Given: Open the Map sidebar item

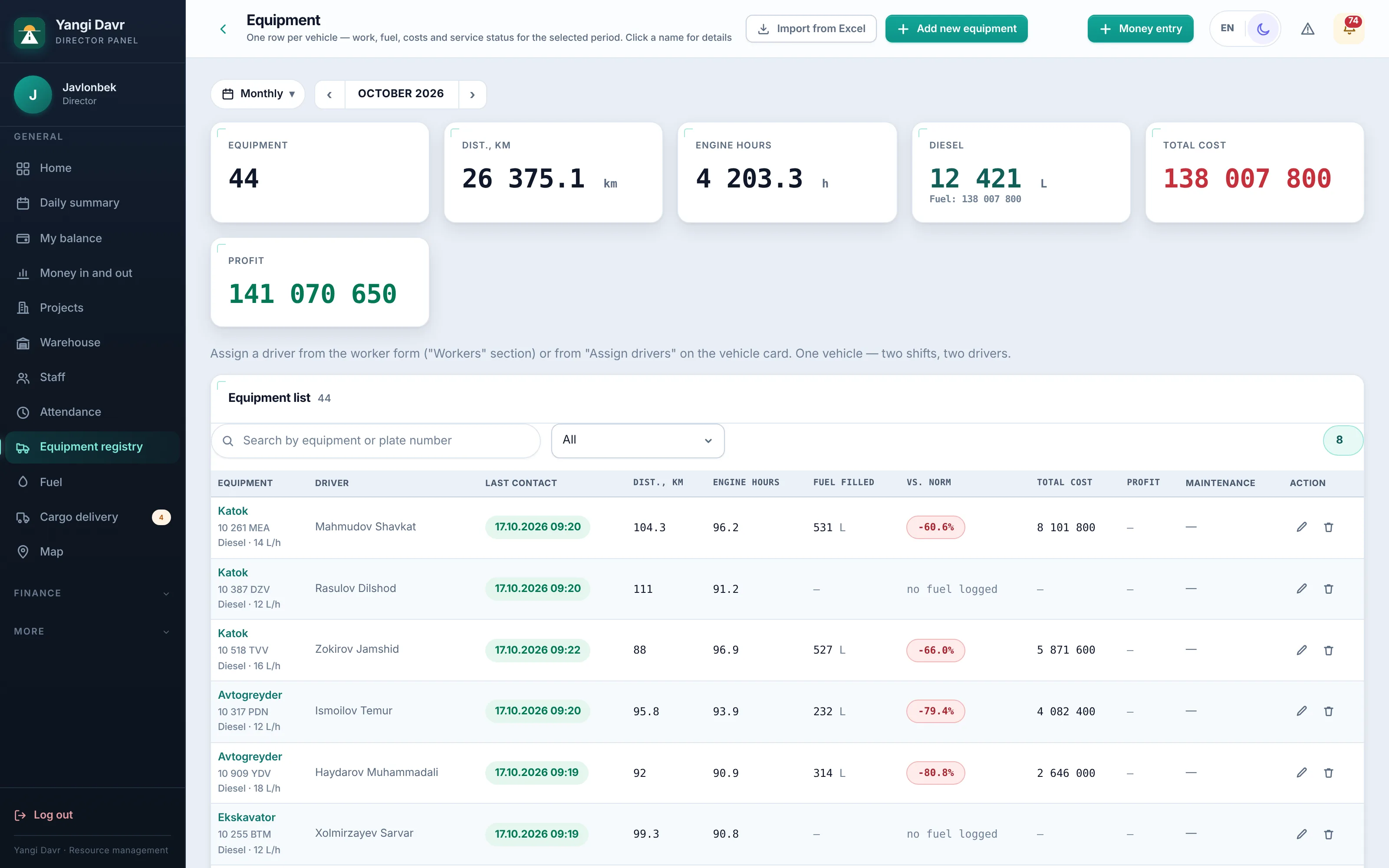Looking at the screenshot, I should [92, 552].
